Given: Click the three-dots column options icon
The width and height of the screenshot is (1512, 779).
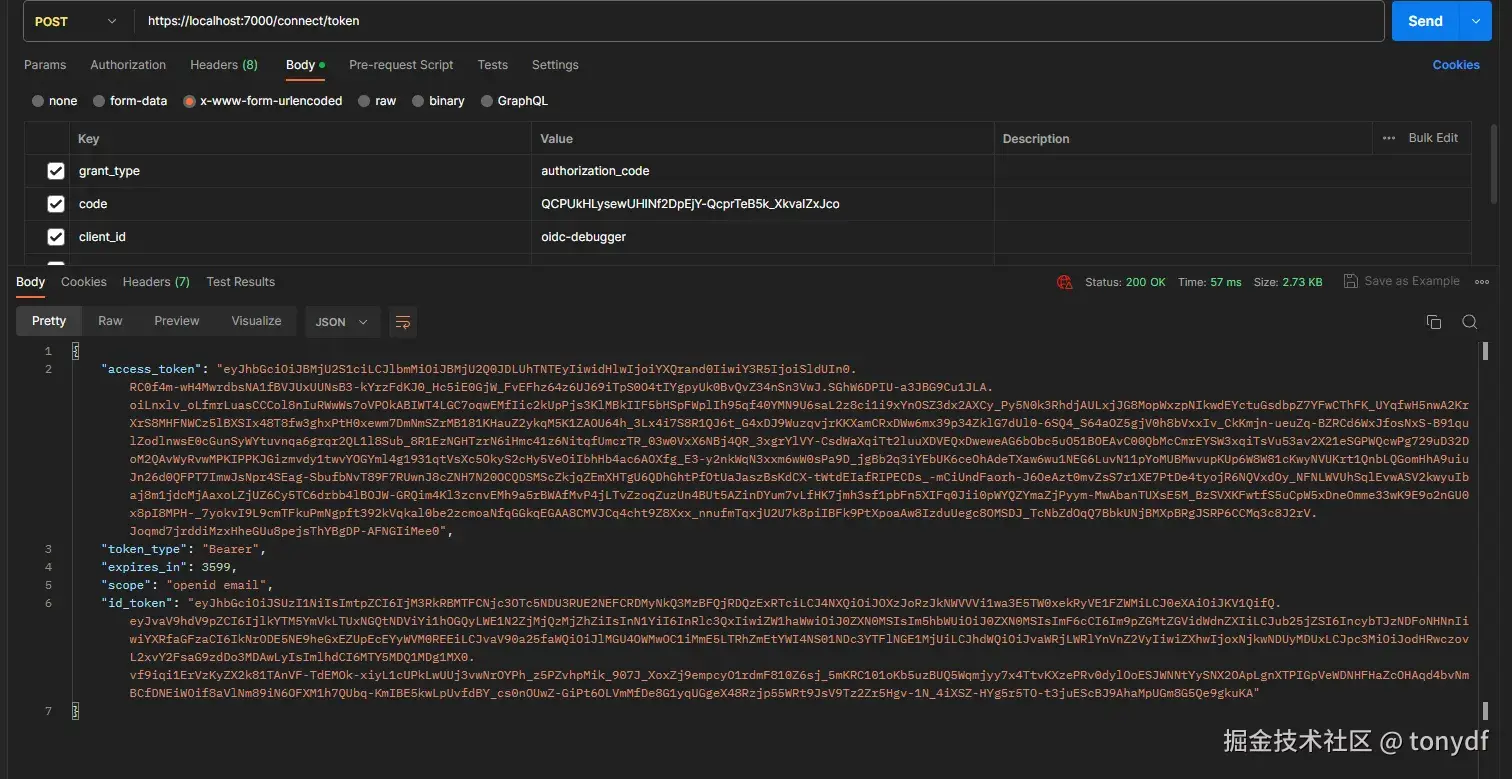Looking at the screenshot, I should 1388,138.
